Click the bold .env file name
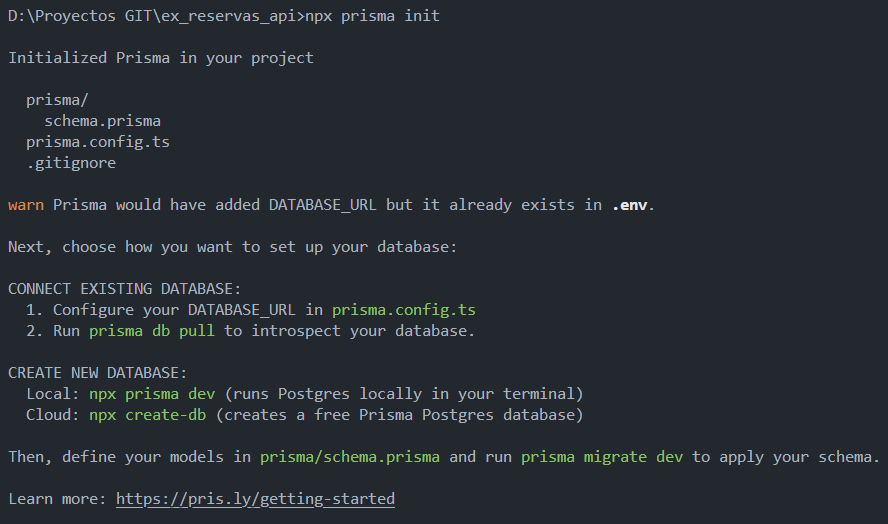Viewport: 888px width, 524px height. coord(632,205)
